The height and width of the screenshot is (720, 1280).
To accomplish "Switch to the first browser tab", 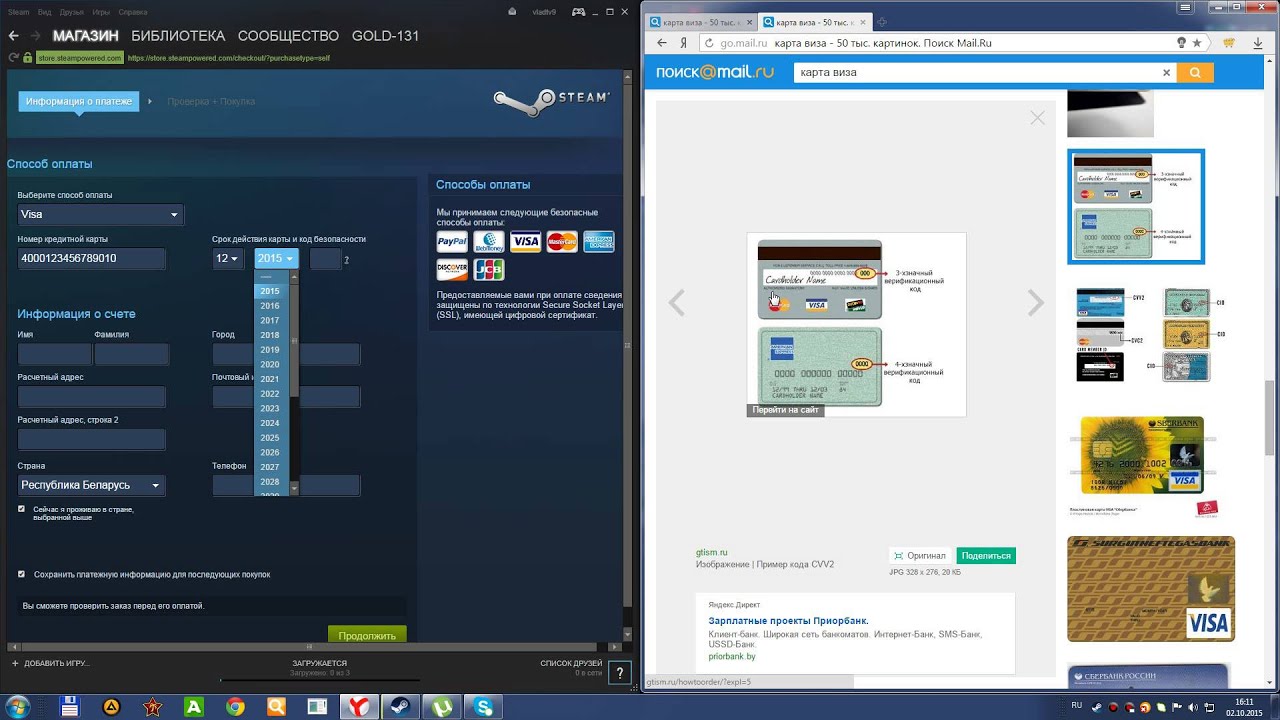I will pos(700,22).
